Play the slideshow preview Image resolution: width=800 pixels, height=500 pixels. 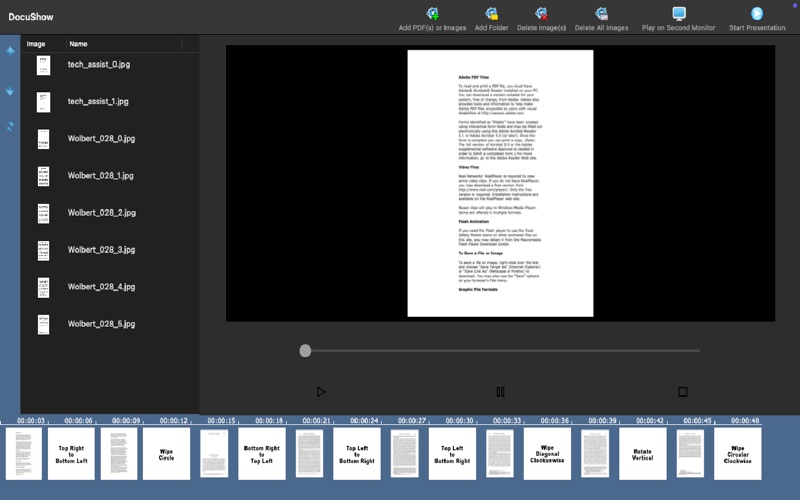click(320, 392)
